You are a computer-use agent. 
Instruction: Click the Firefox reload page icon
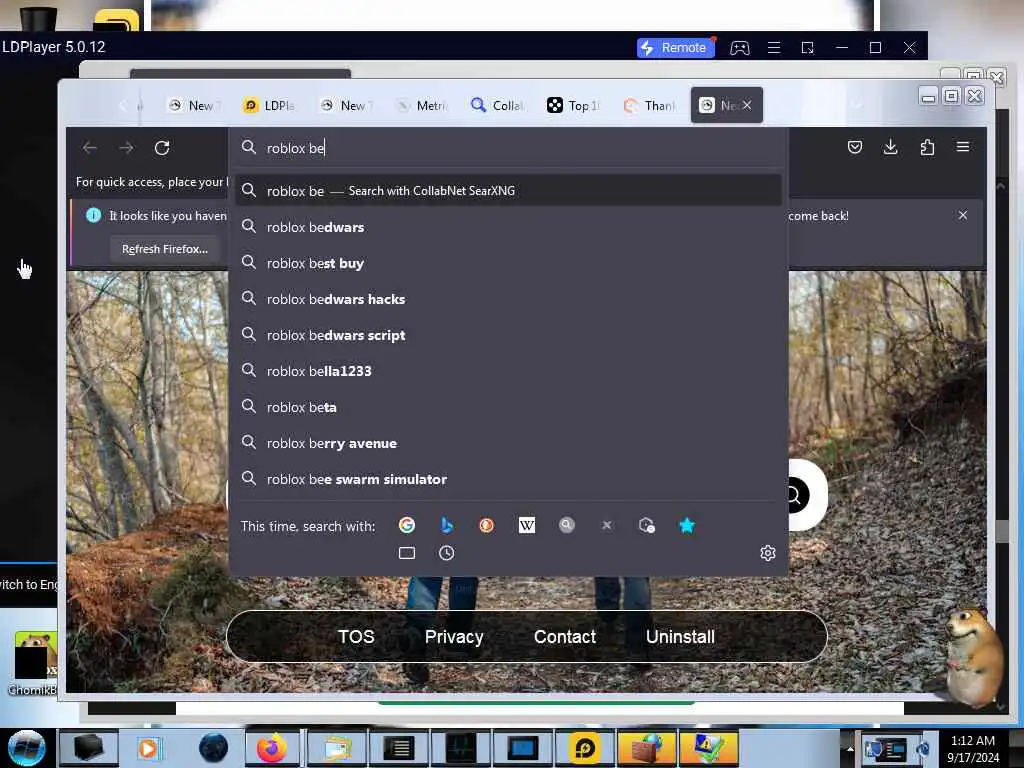click(162, 148)
